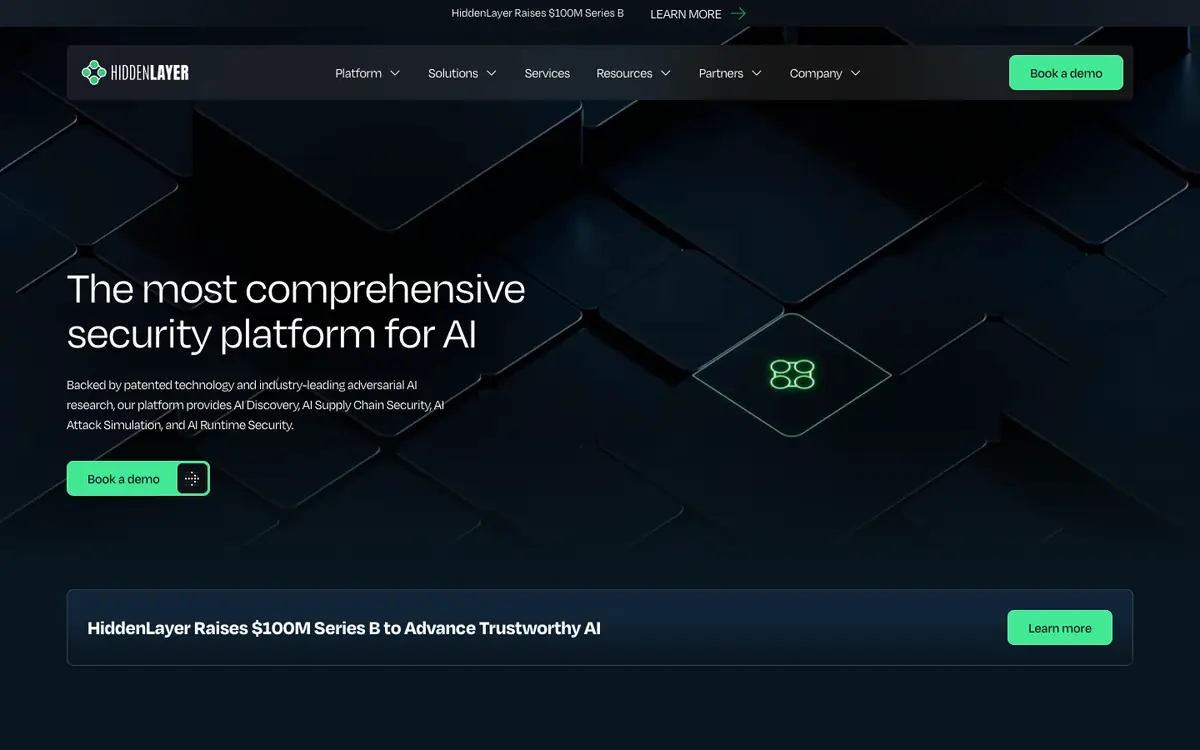Open the Partners nav item
This screenshot has height=750, width=1200.
tap(721, 73)
